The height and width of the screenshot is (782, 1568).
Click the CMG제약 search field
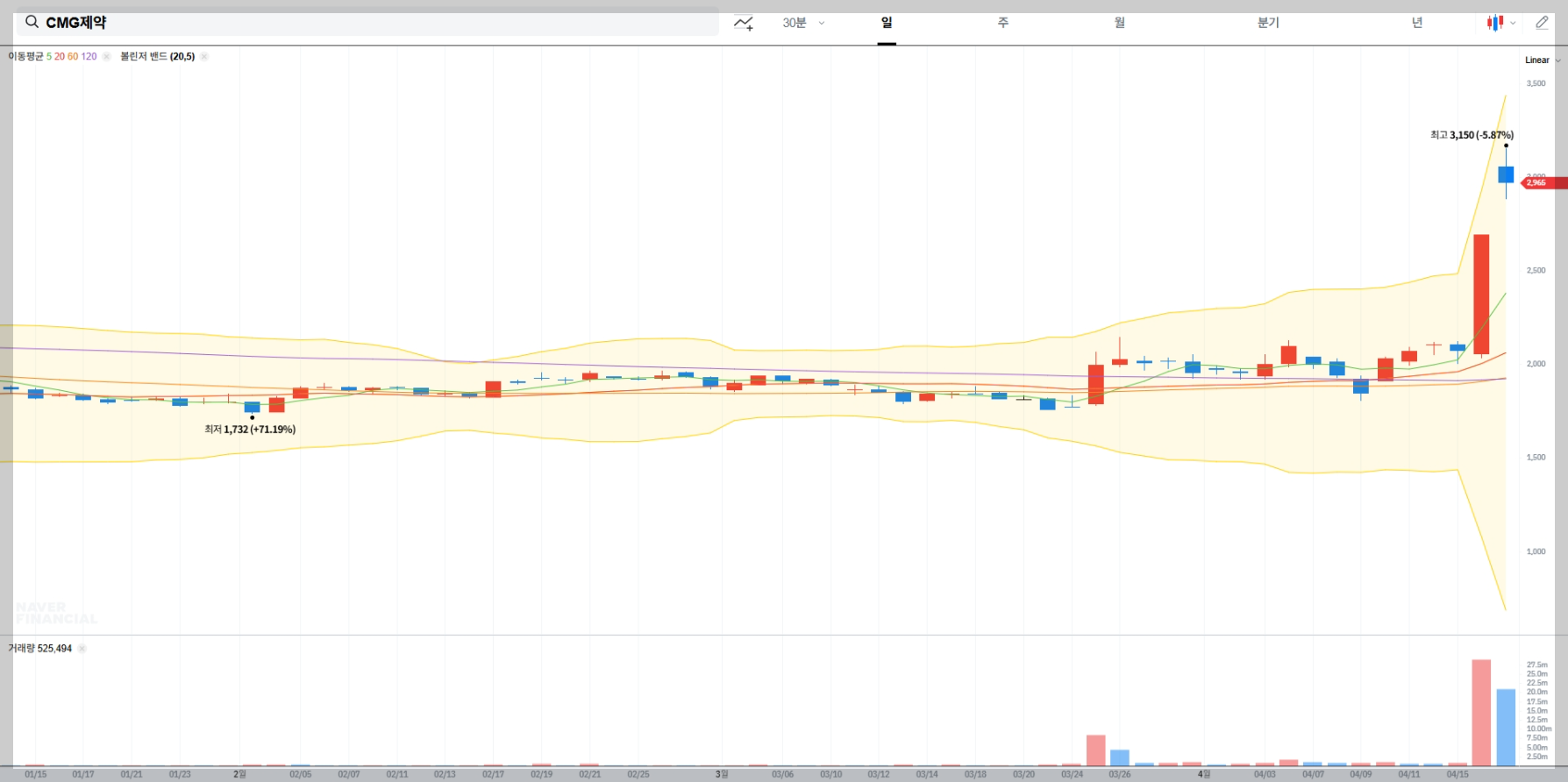point(367,23)
